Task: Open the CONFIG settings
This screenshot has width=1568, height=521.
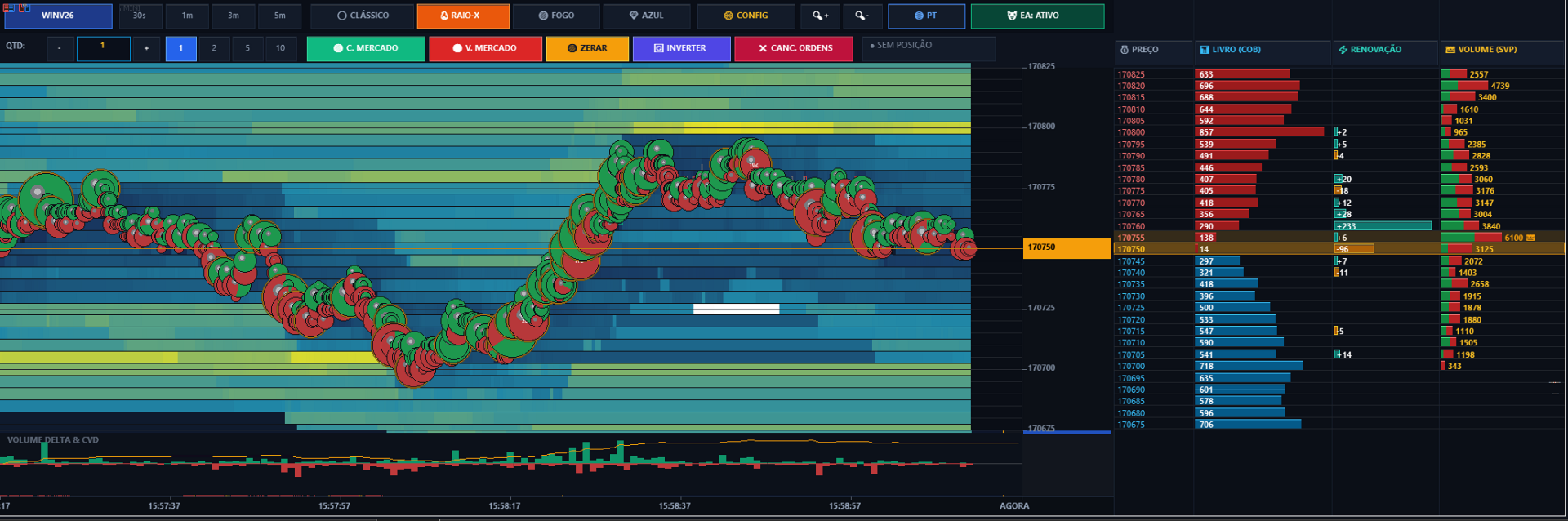Action: point(746,16)
